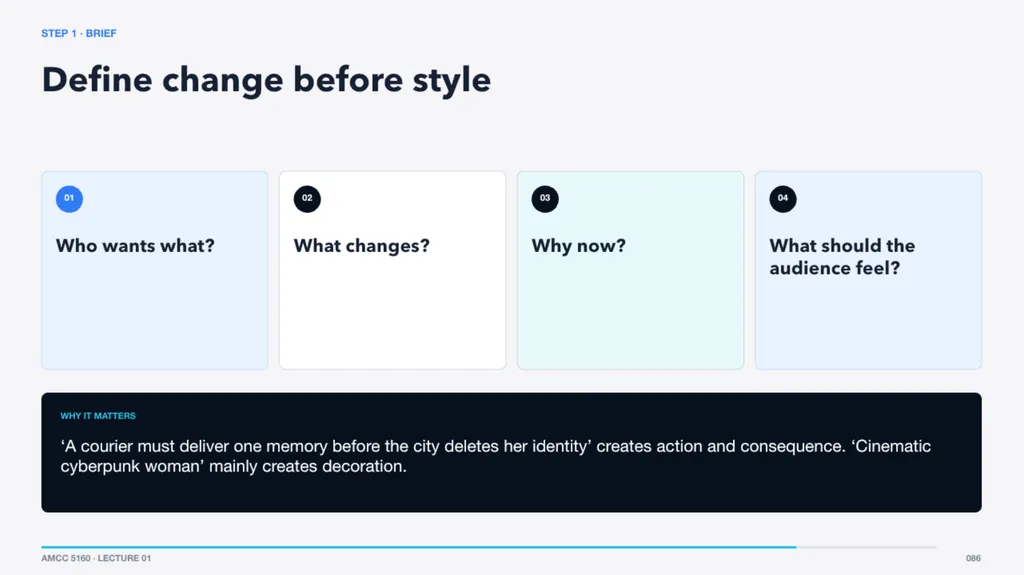Click the black 03 number badge

point(545,199)
